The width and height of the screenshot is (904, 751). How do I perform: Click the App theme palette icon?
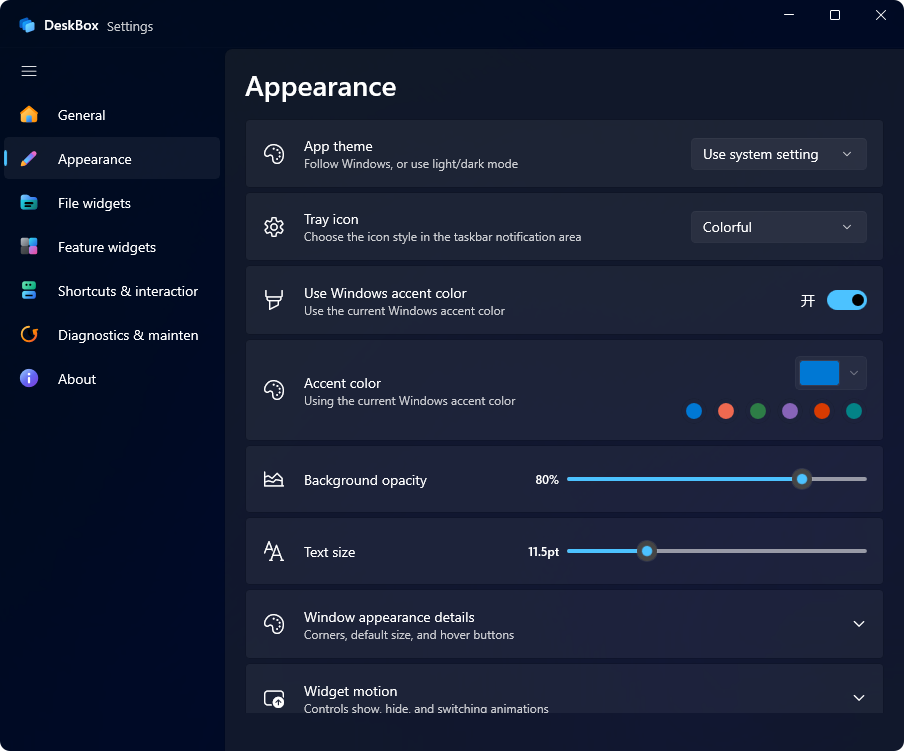[274, 154]
